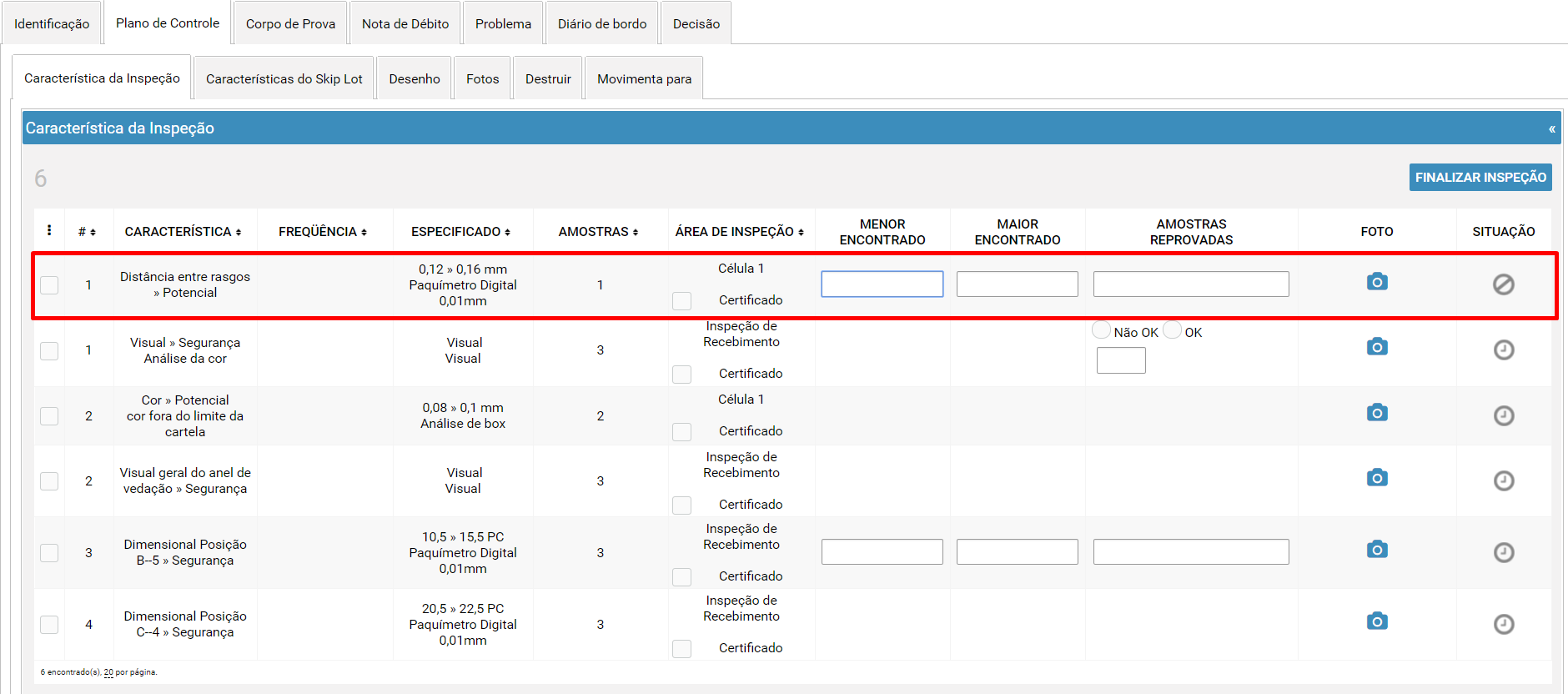
Task: Click pending clock icon for Posição C--4 row
Action: [1504, 624]
